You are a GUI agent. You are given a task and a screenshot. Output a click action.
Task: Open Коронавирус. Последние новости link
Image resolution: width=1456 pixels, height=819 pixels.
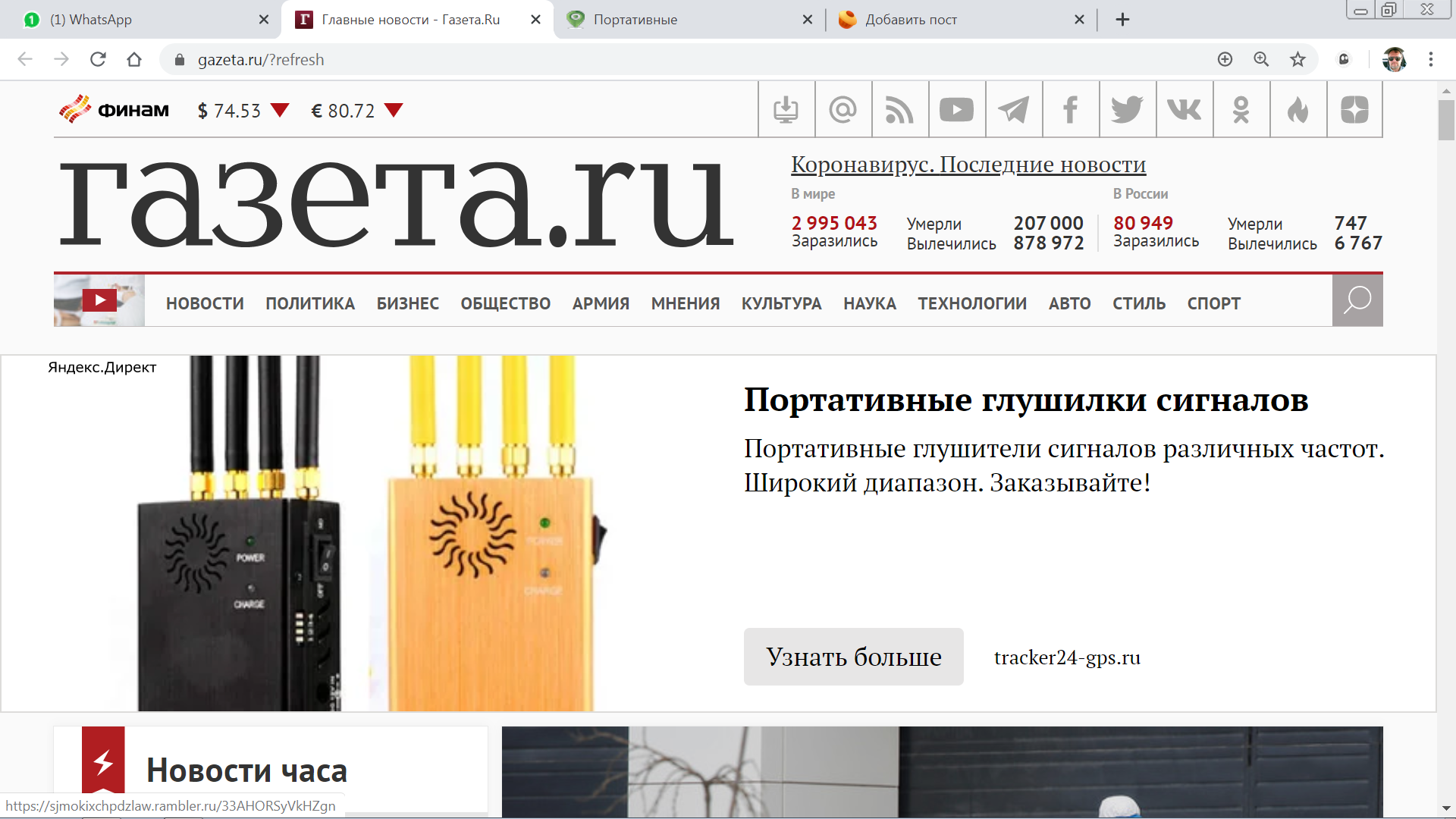[x=968, y=165]
